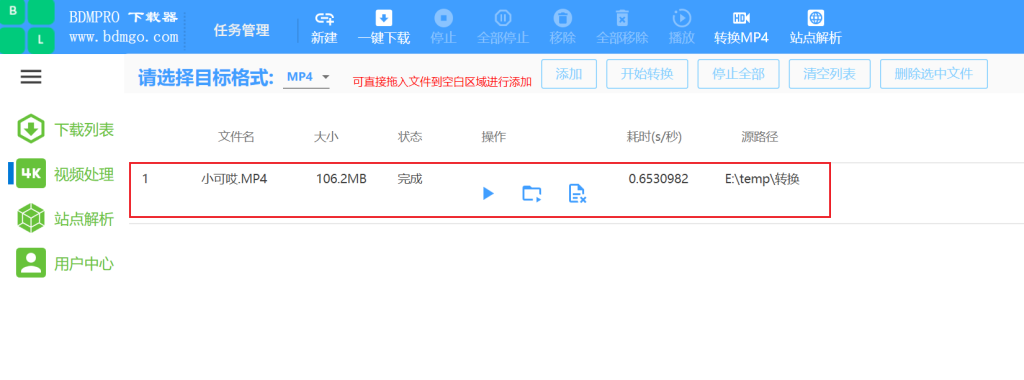Click the 文件名 column header
The image size is (1024, 380).
coord(236,137)
